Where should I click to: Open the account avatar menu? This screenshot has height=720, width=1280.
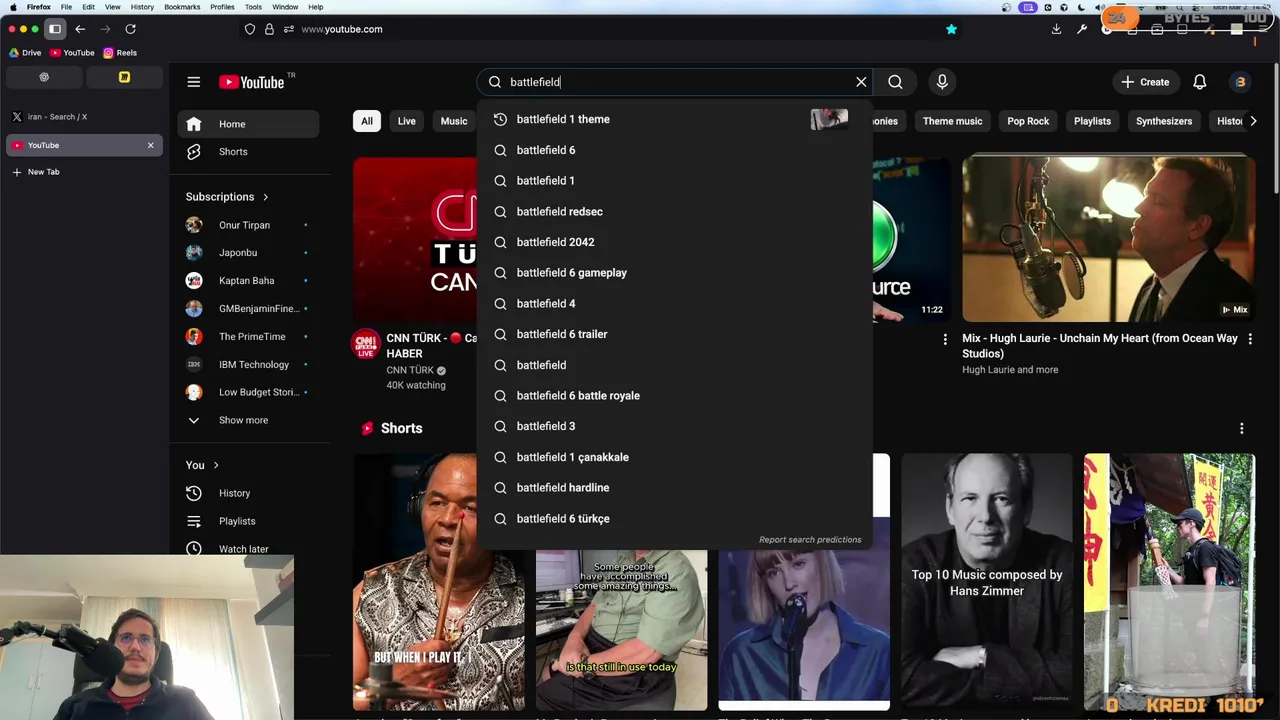point(1241,82)
